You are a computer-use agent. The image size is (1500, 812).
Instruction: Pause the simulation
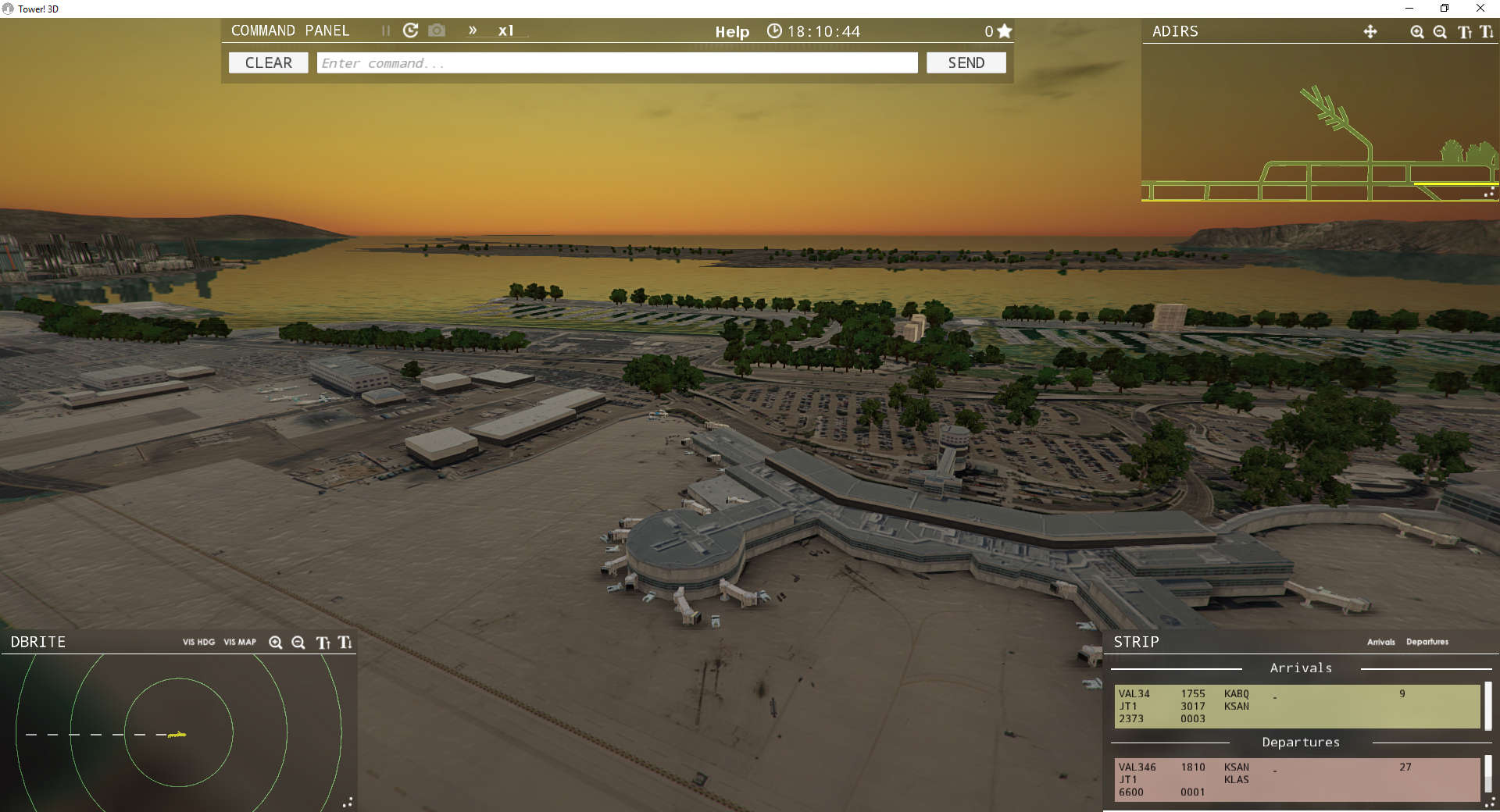tap(385, 30)
